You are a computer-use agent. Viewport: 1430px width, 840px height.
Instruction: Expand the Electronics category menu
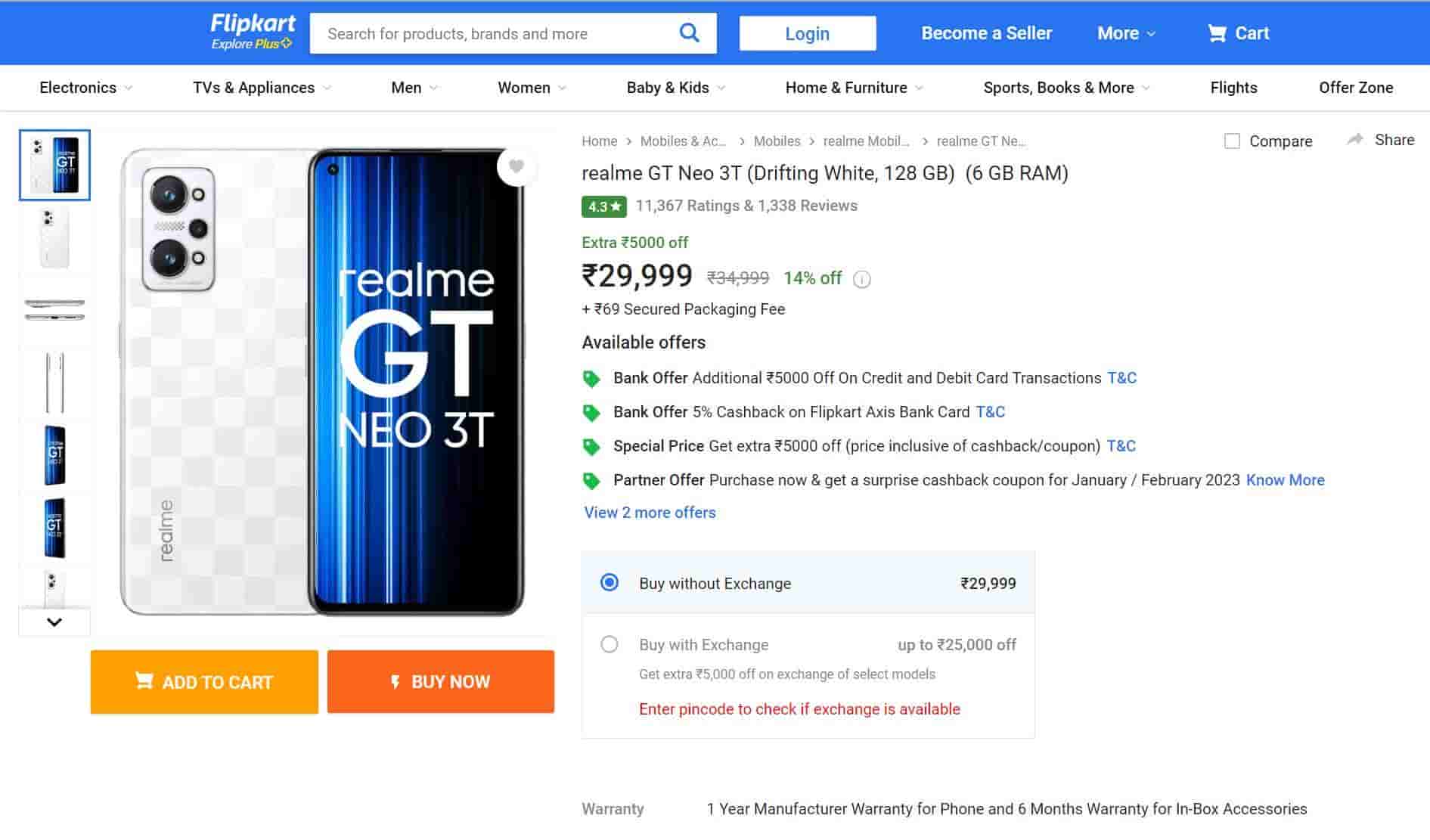[85, 88]
